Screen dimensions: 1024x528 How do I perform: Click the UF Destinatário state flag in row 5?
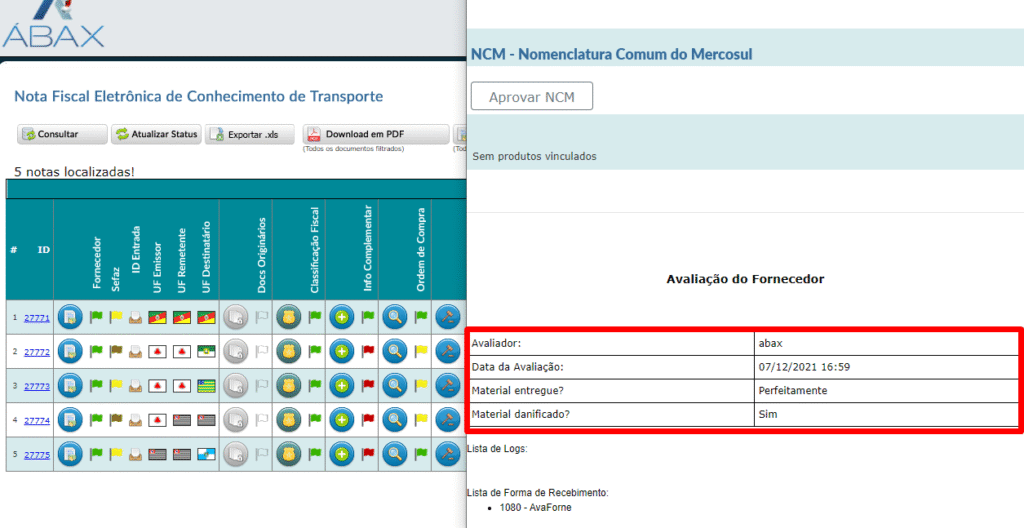click(208, 455)
